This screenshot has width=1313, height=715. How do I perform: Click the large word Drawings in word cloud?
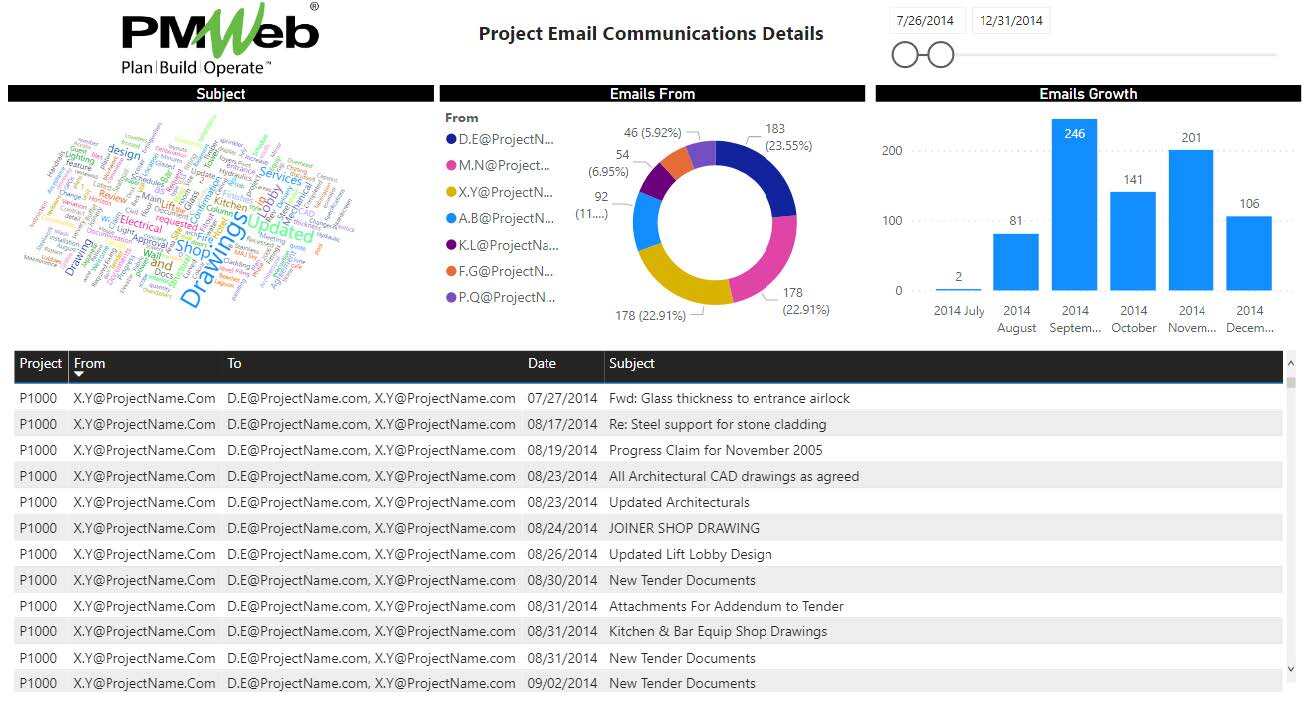215,262
